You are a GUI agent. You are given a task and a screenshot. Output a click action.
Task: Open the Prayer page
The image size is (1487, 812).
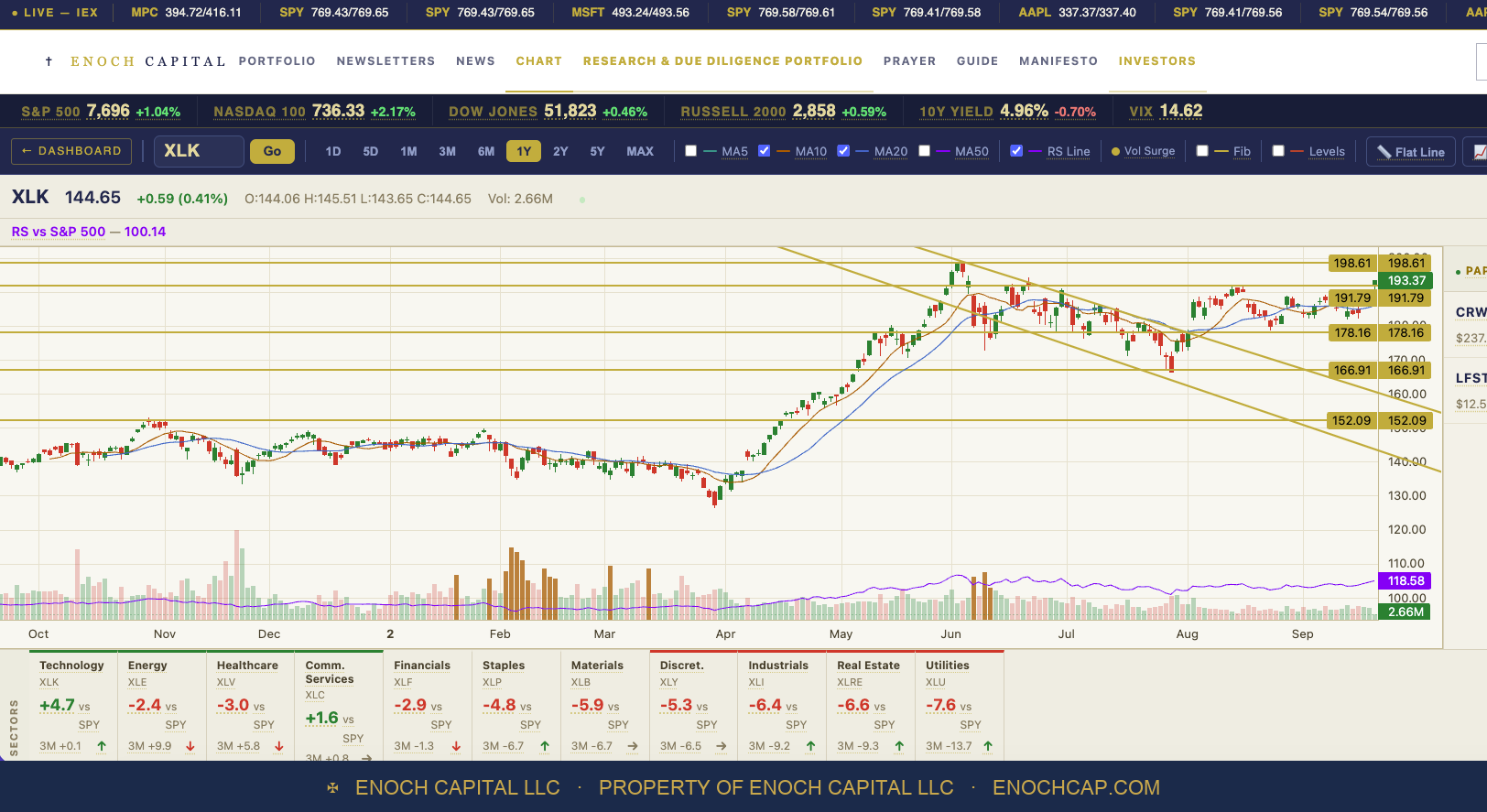(x=910, y=61)
